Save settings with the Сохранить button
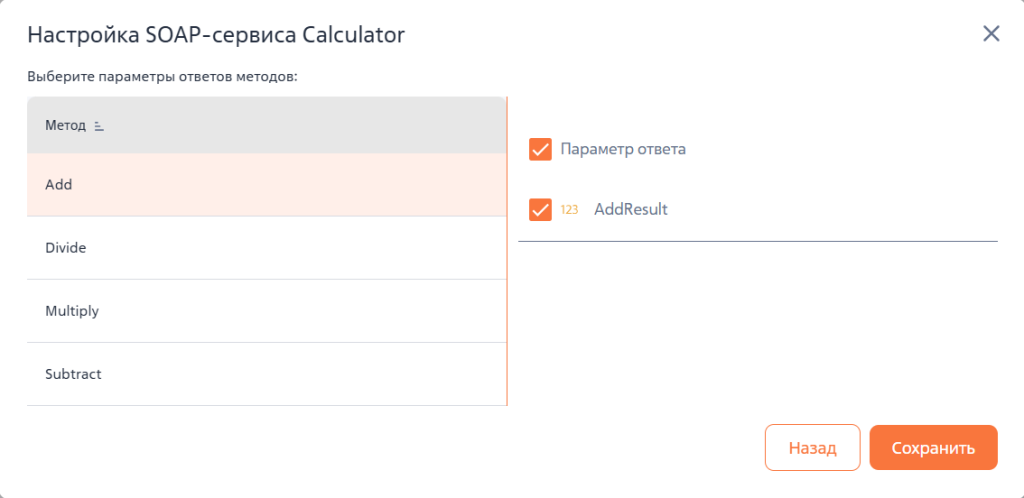Viewport: 1024px width, 498px height. coord(933,448)
